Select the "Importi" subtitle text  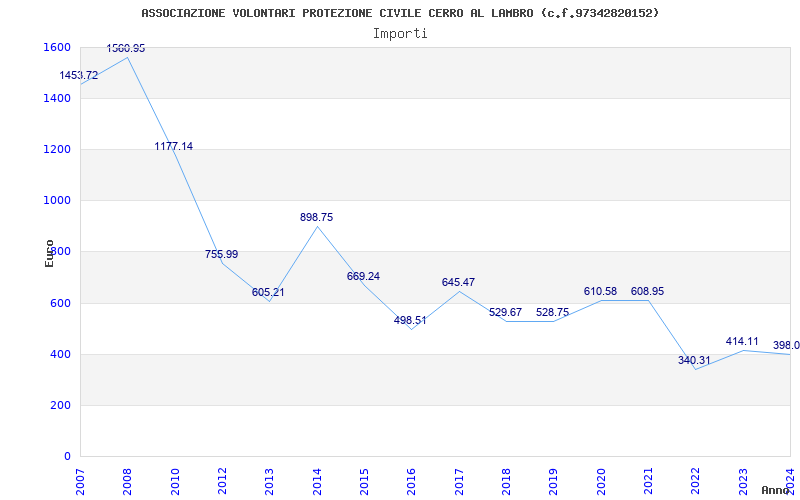click(x=400, y=33)
